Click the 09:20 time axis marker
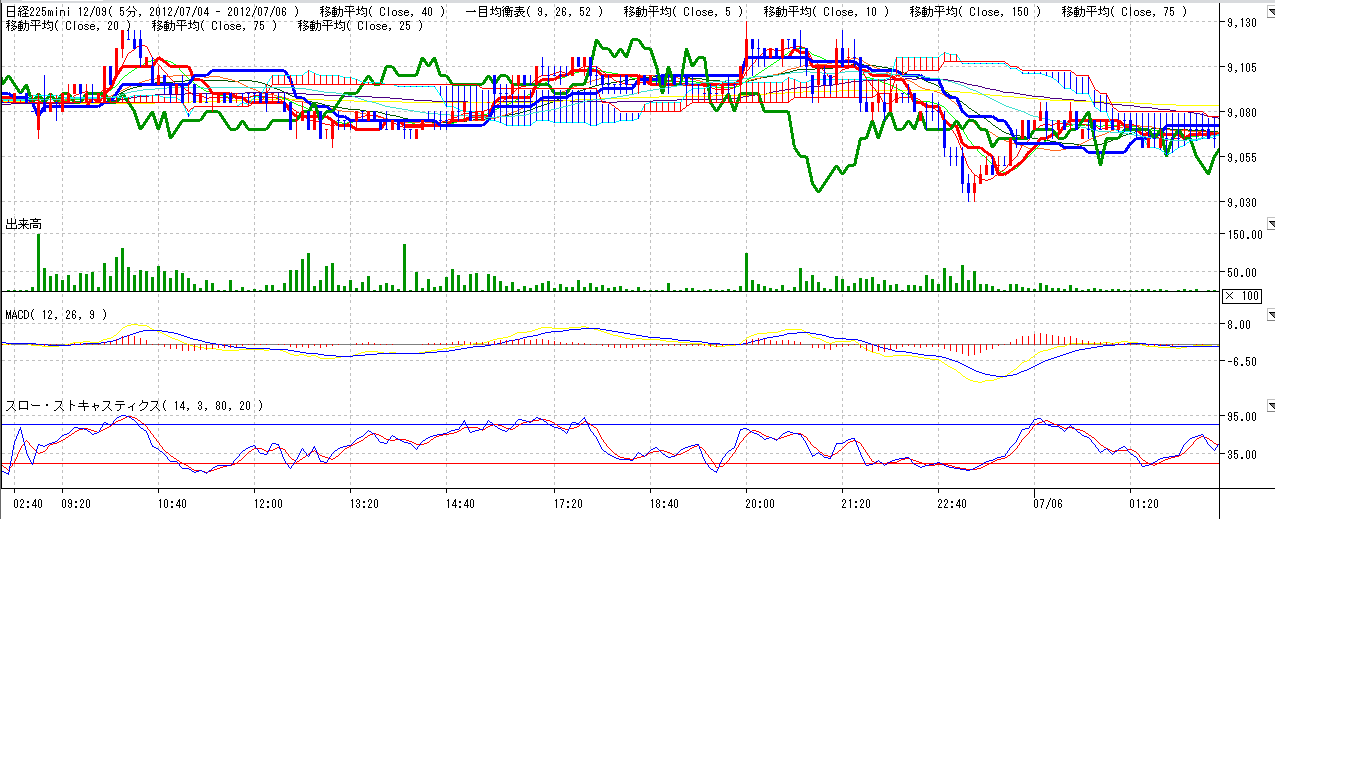 click(x=76, y=504)
